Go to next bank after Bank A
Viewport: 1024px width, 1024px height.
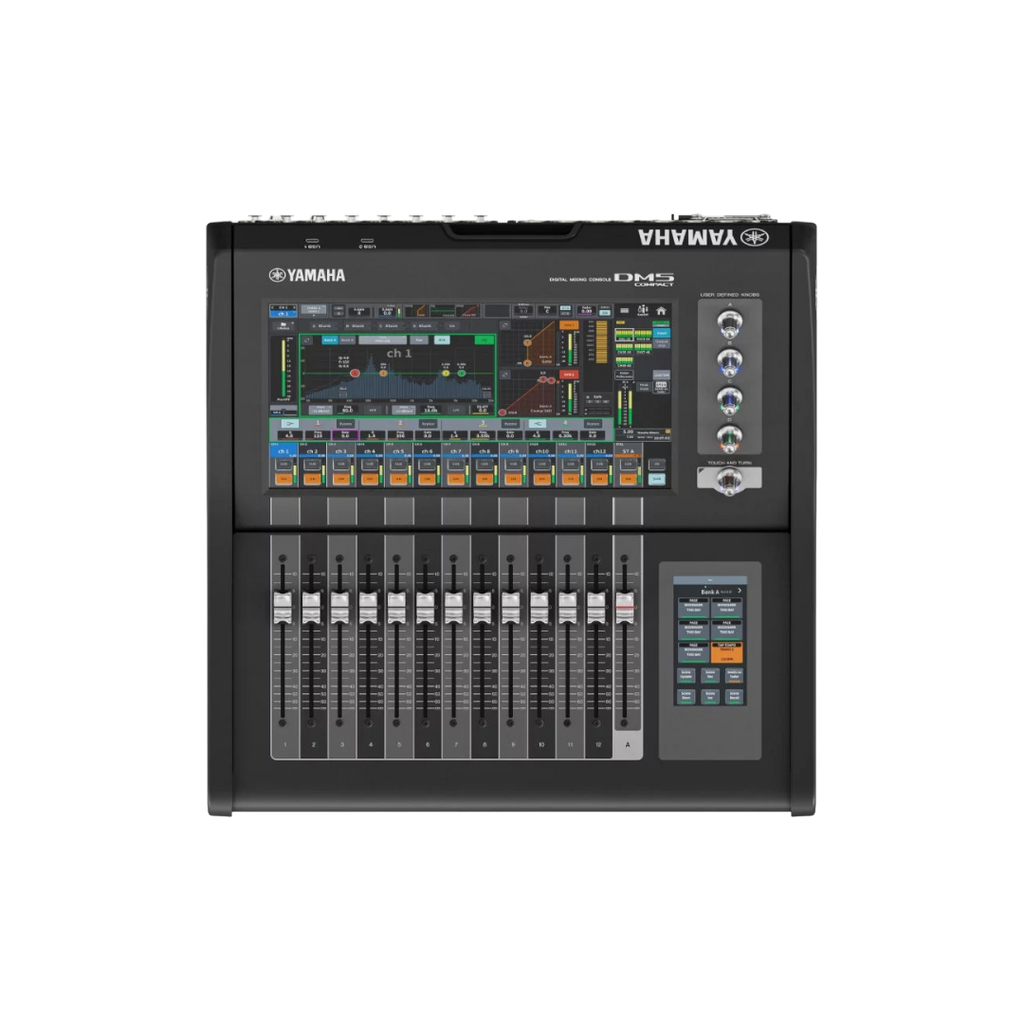(739, 590)
